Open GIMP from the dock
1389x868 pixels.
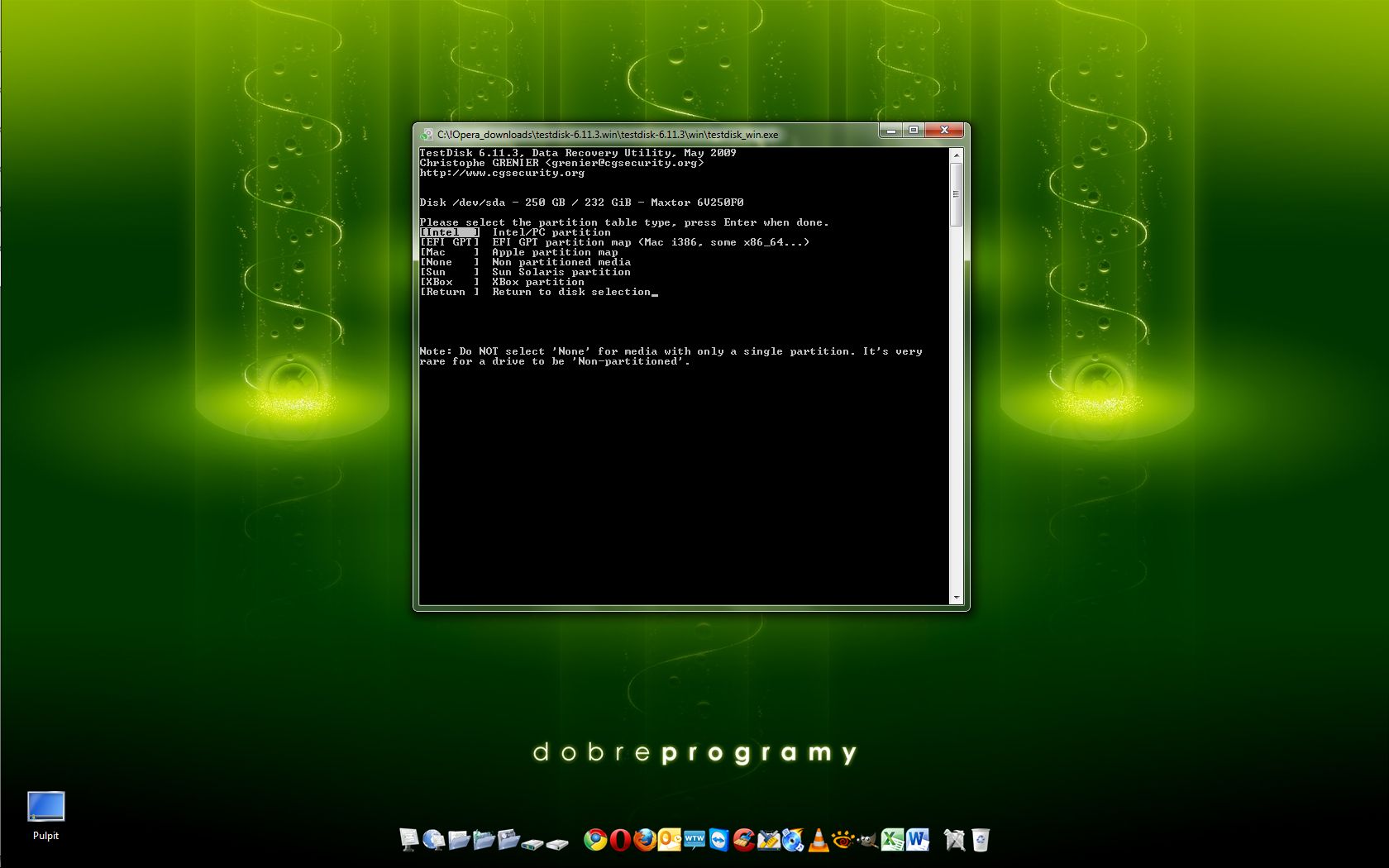click(x=867, y=840)
